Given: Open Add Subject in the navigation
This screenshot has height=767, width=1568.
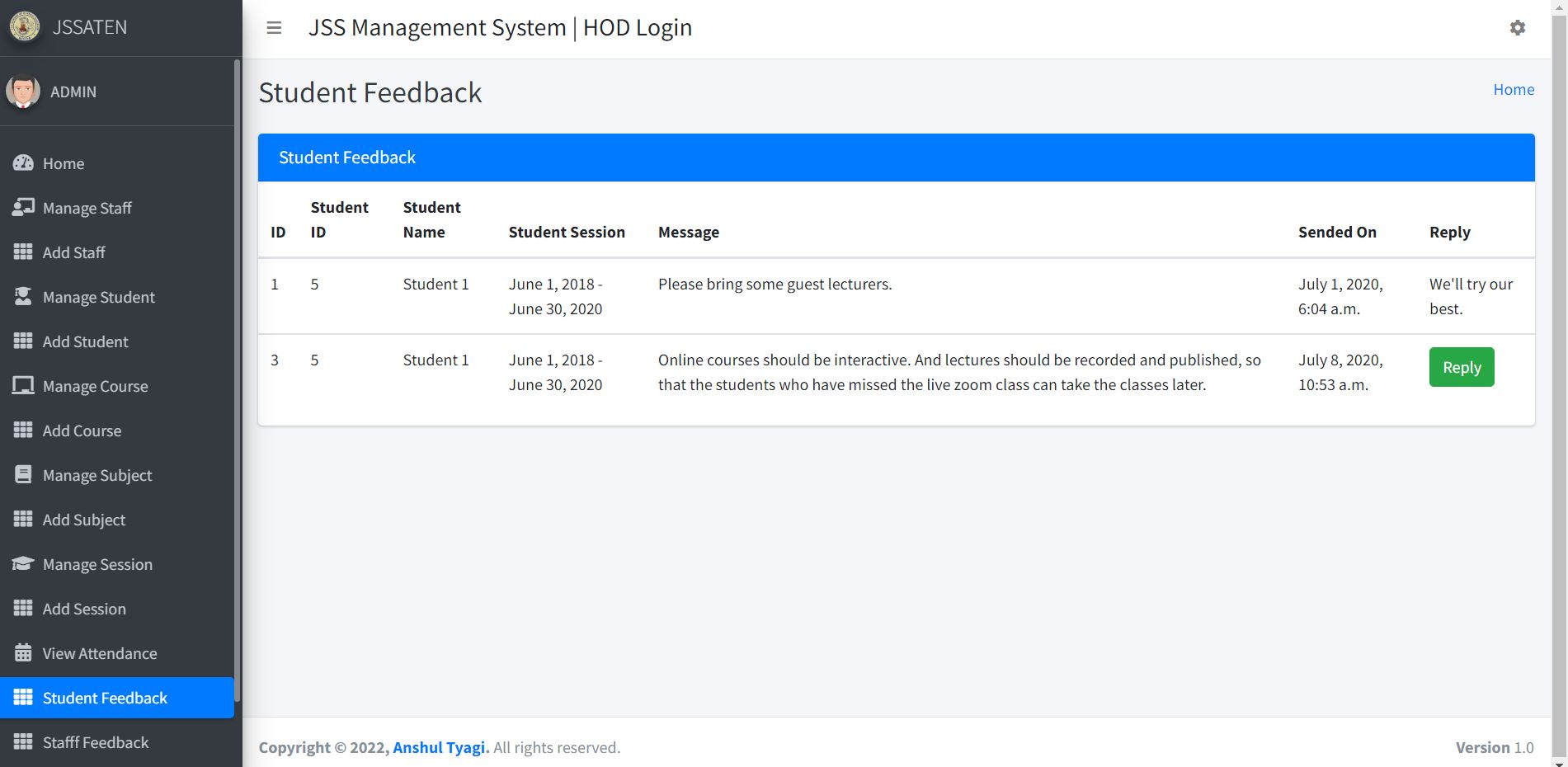Looking at the screenshot, I should pyautogui.click(x=83, y=520).
